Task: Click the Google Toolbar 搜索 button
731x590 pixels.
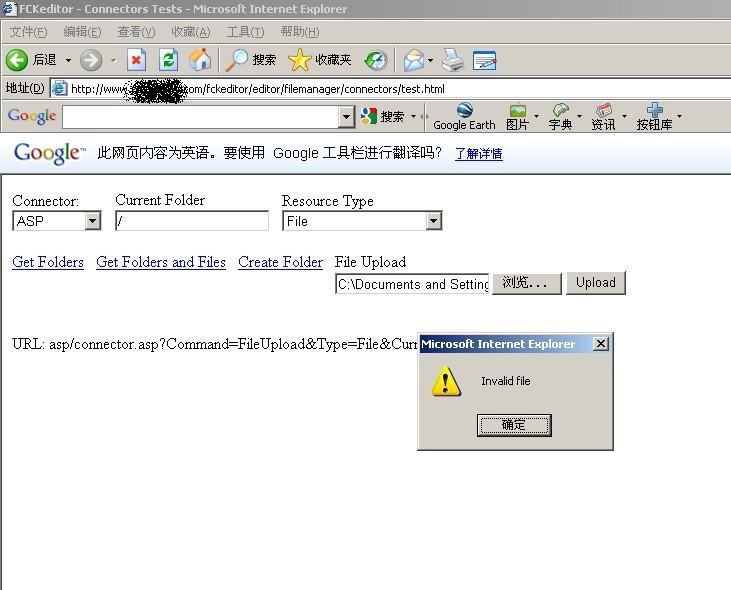Action: (382, 116)
